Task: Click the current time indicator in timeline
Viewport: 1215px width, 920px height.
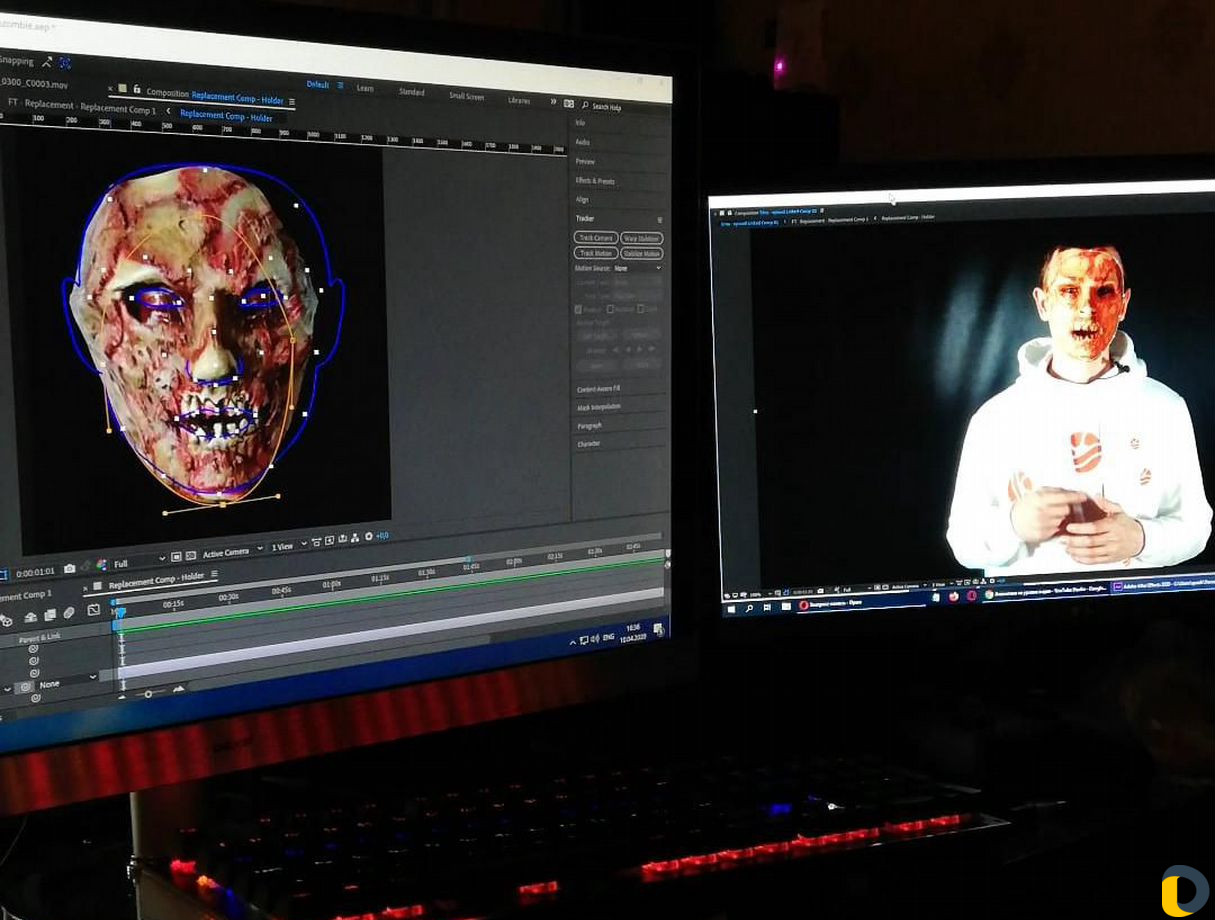Action: 120,612
